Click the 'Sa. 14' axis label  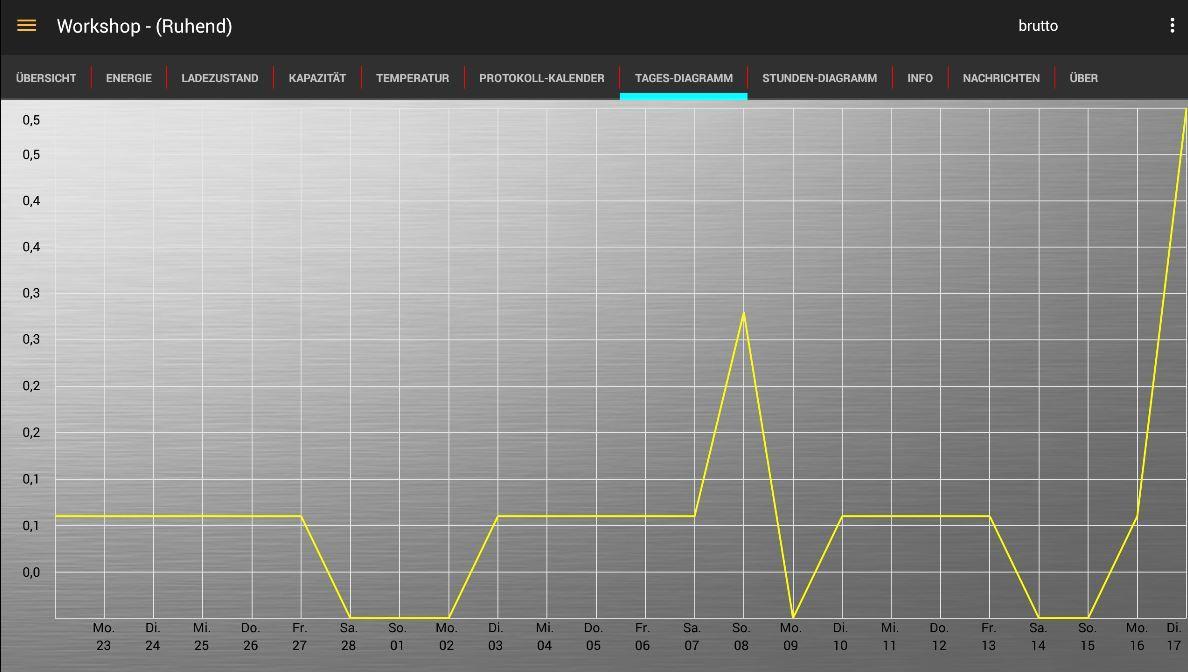(x=1038, y=636)
